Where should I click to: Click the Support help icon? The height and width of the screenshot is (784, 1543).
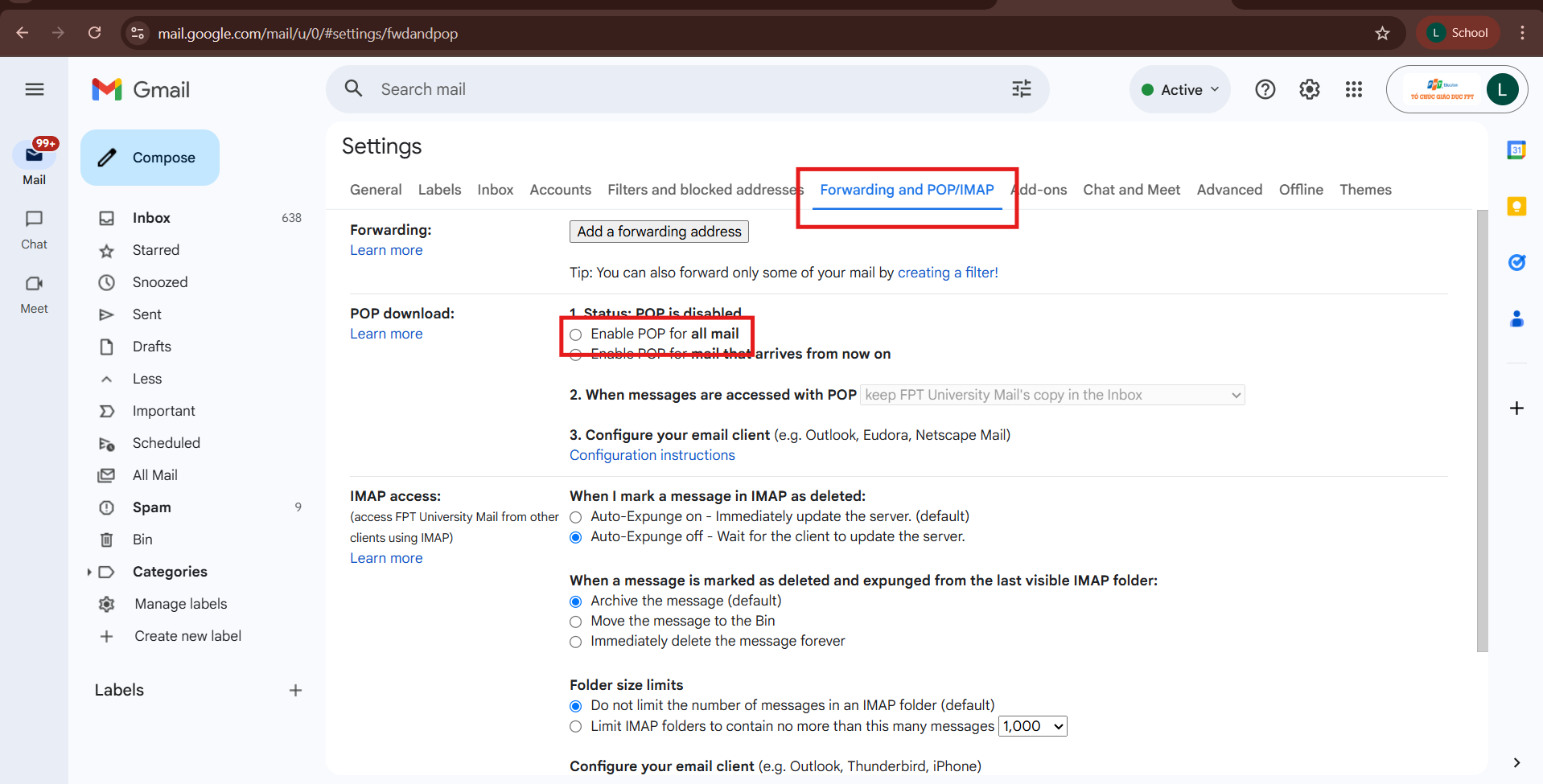point(1265,89)
